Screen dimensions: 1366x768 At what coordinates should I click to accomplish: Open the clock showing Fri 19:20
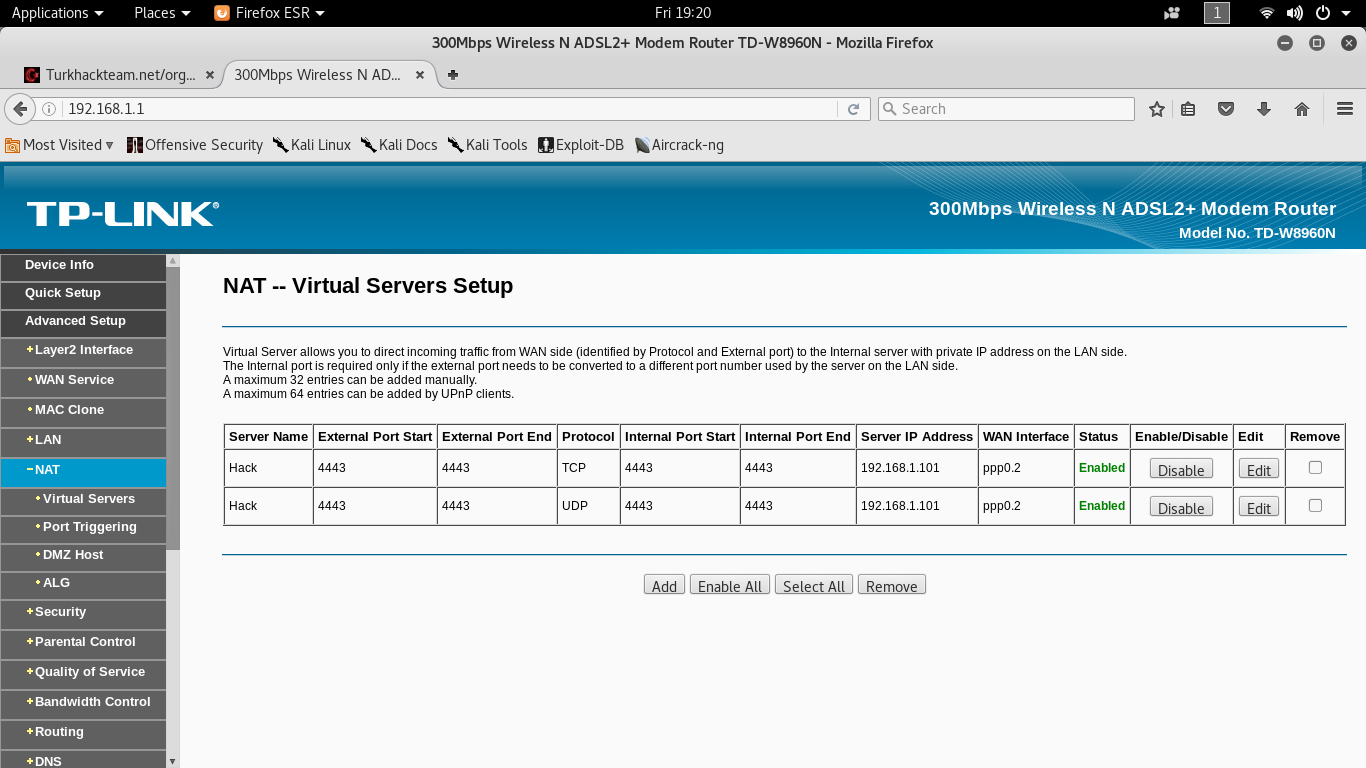click(683, 13)
